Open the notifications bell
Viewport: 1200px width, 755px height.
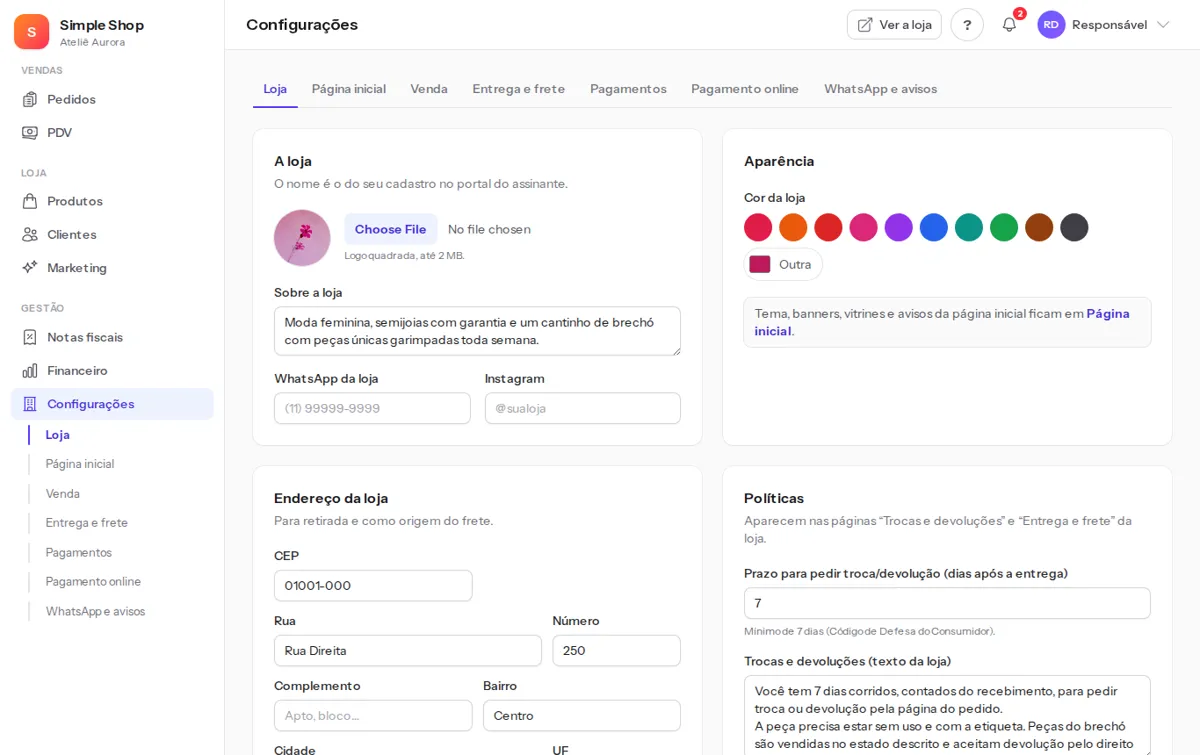[1009, 25]
